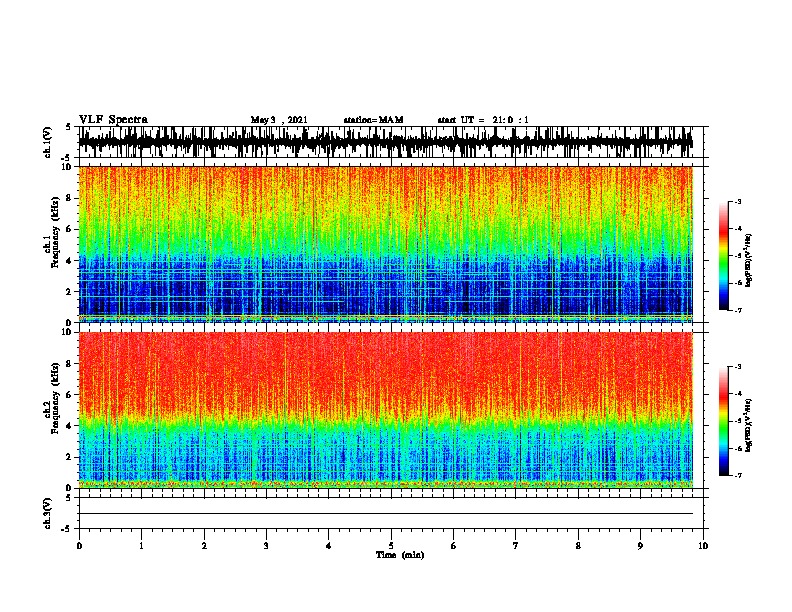Click the '-5' label on ch.1 colorbar
The image size is (792, 612).
(738, 256)
